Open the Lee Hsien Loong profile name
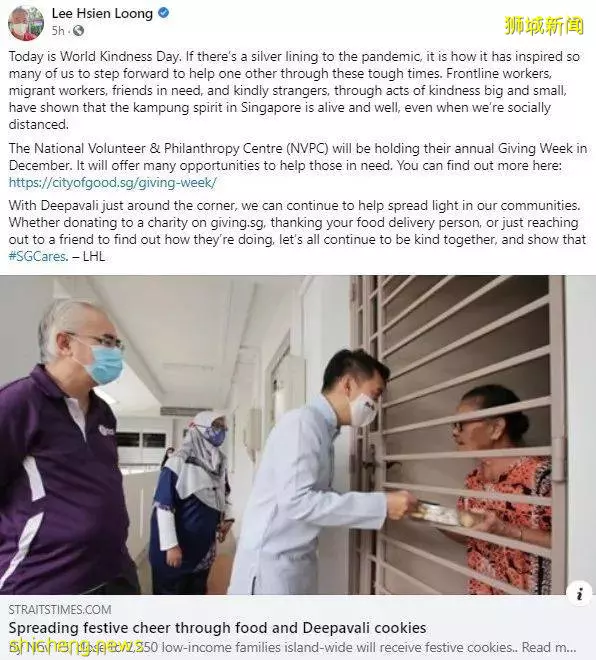Image resolution: width=596 pixels, height=660 pixels. pyautogui.click(x=102, y=13)
